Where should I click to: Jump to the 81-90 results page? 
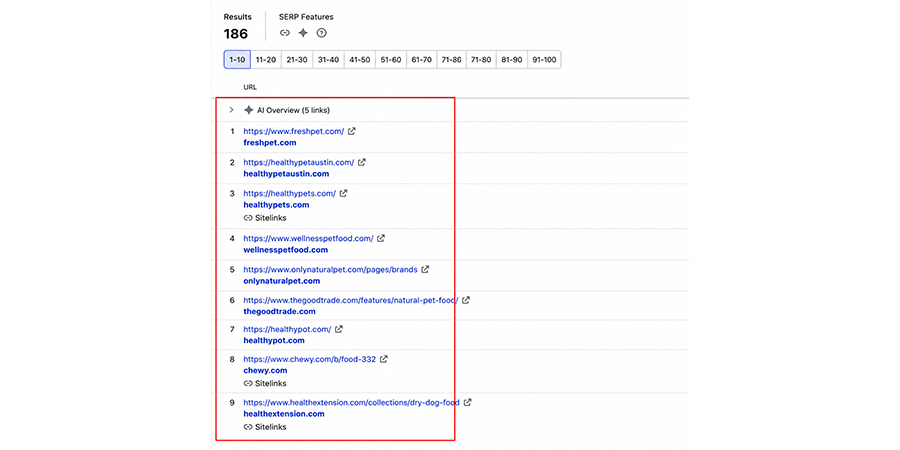pos(511,60)
